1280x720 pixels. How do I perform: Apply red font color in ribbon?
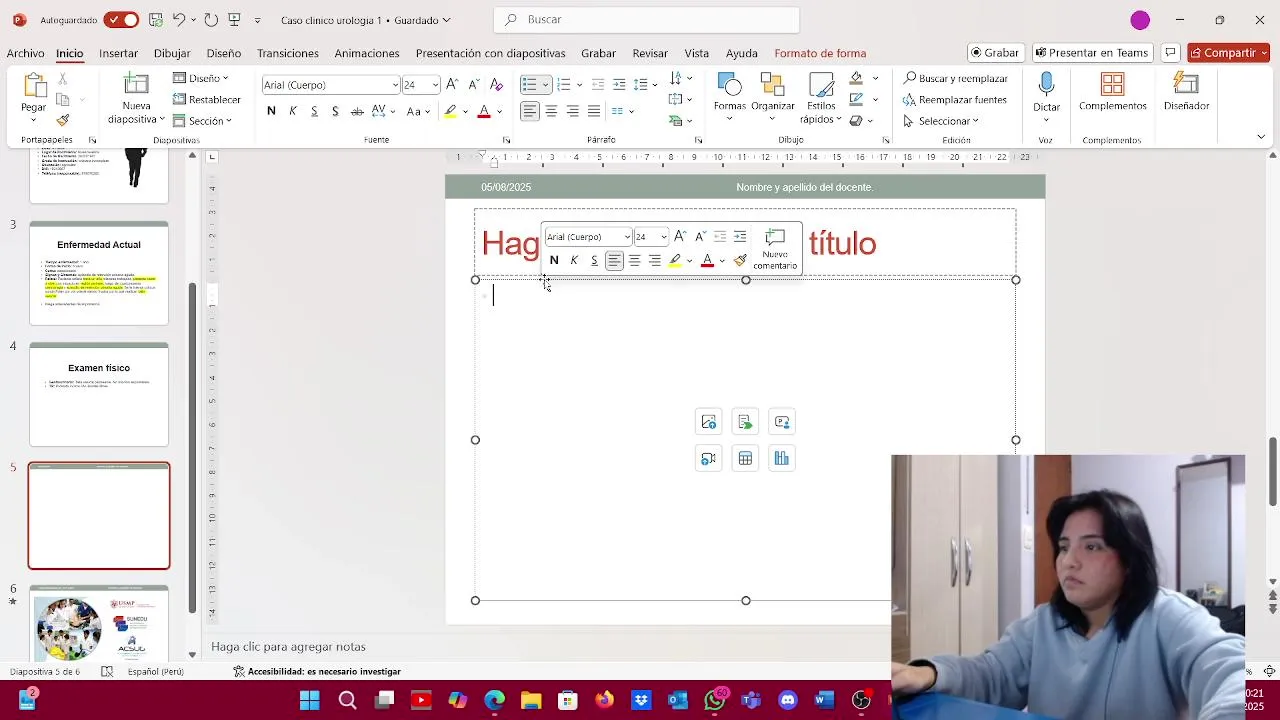(484, 111)
